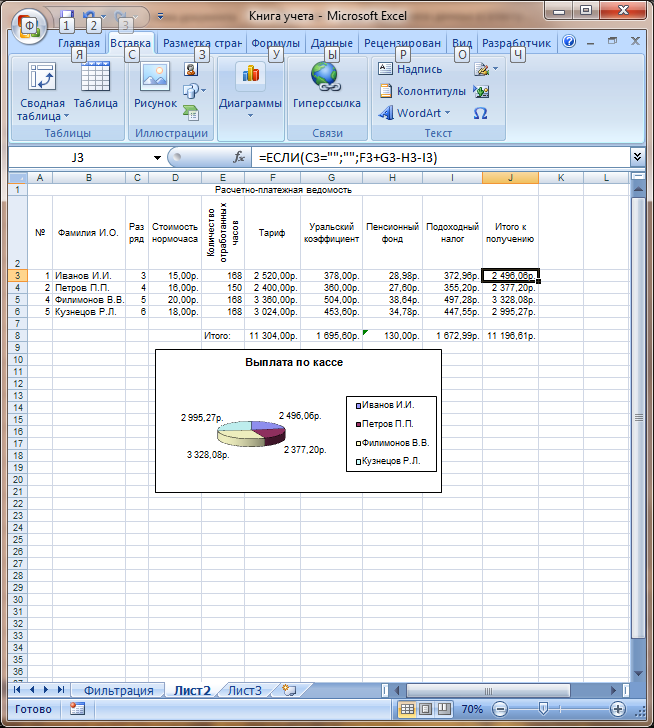
Task: Go to first sheet navigation arrow
Action: tap(17, 689)
